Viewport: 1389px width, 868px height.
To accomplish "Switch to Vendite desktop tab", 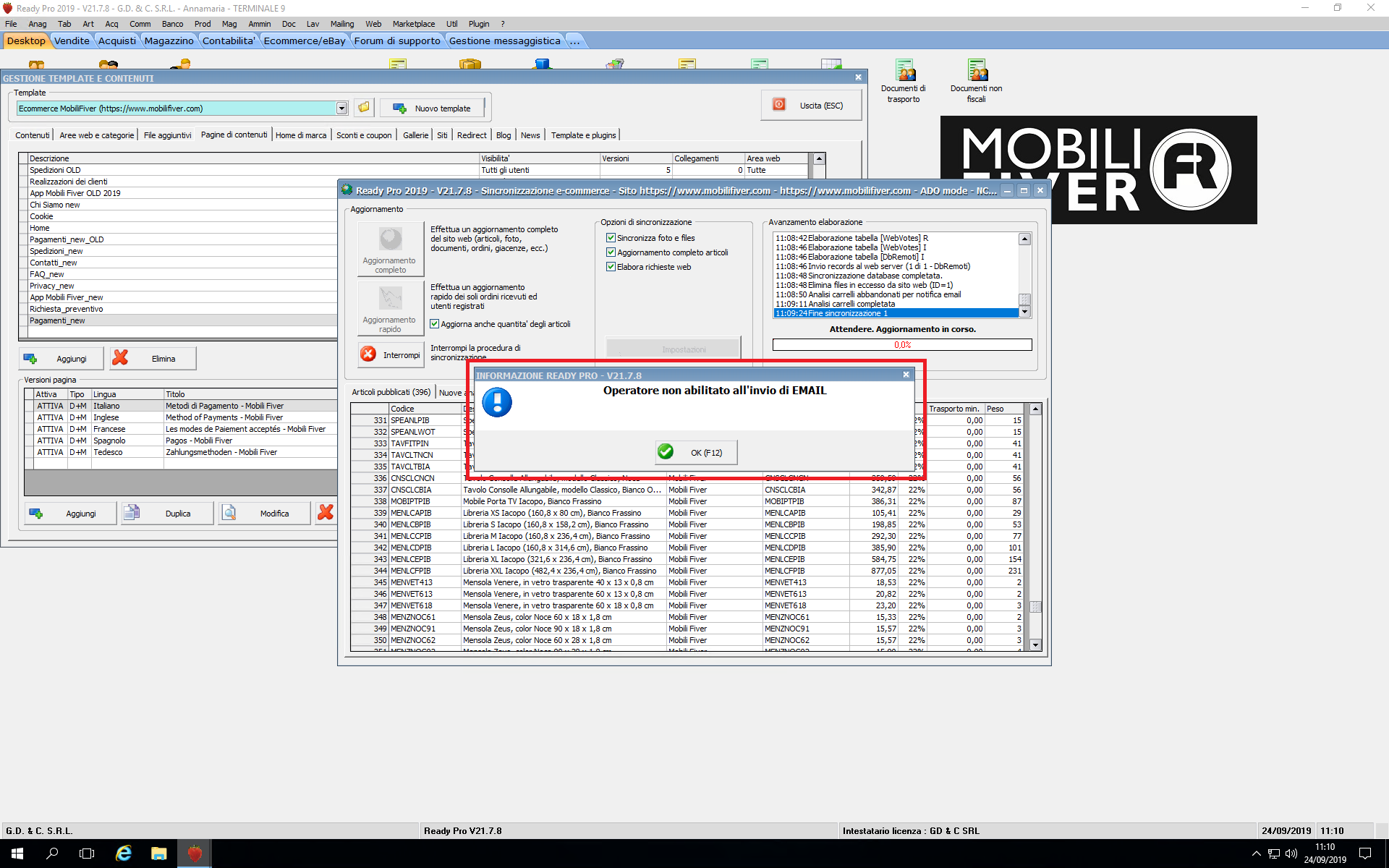I will 72,41.
